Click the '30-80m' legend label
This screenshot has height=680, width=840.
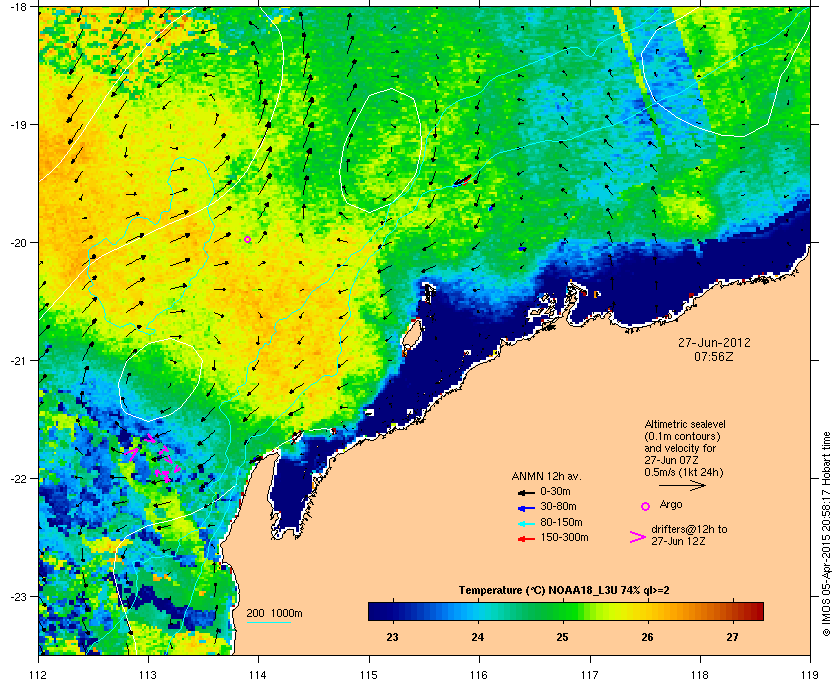tap(558, 506)
